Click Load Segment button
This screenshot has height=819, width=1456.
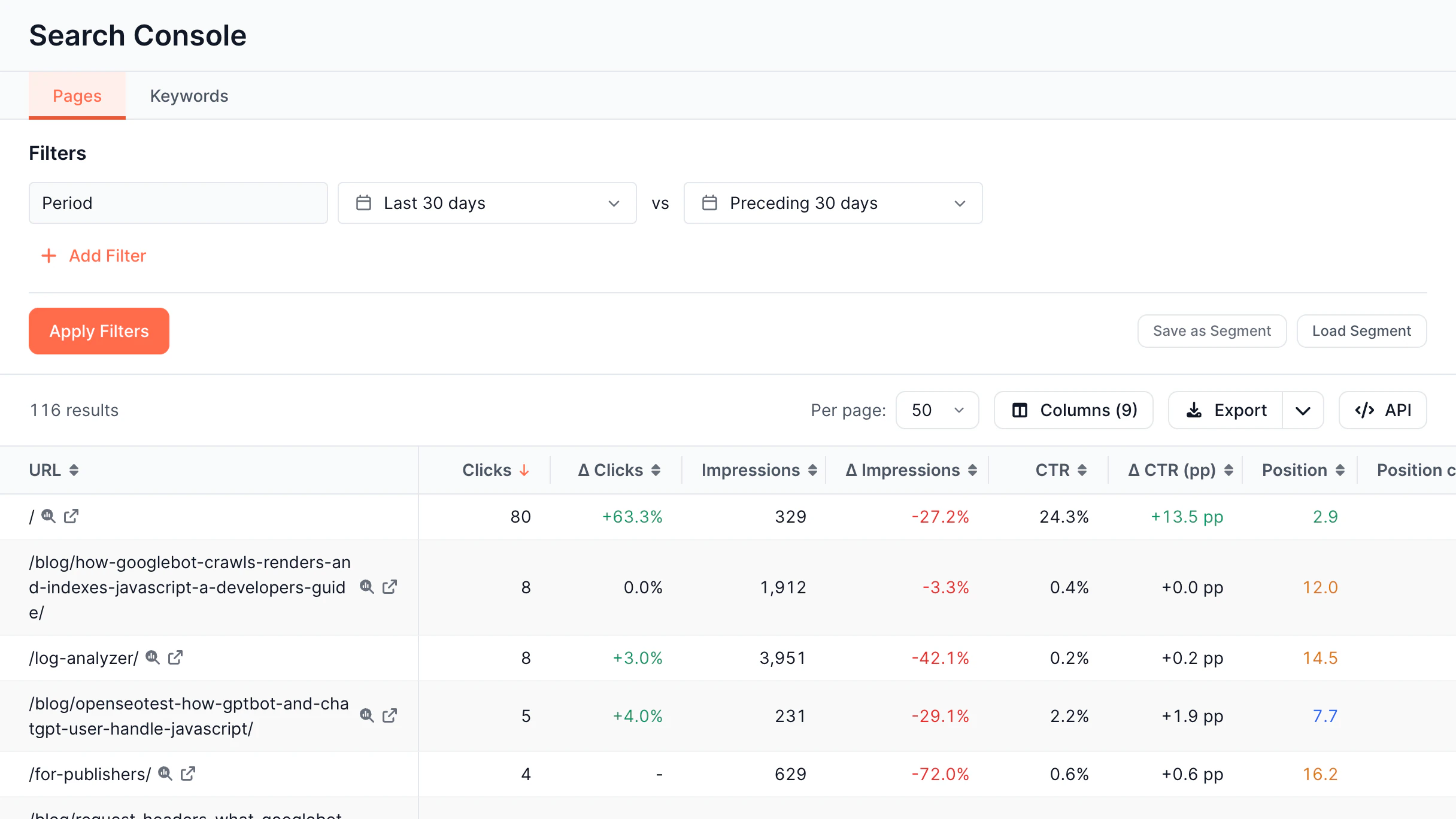point(1361,331)
